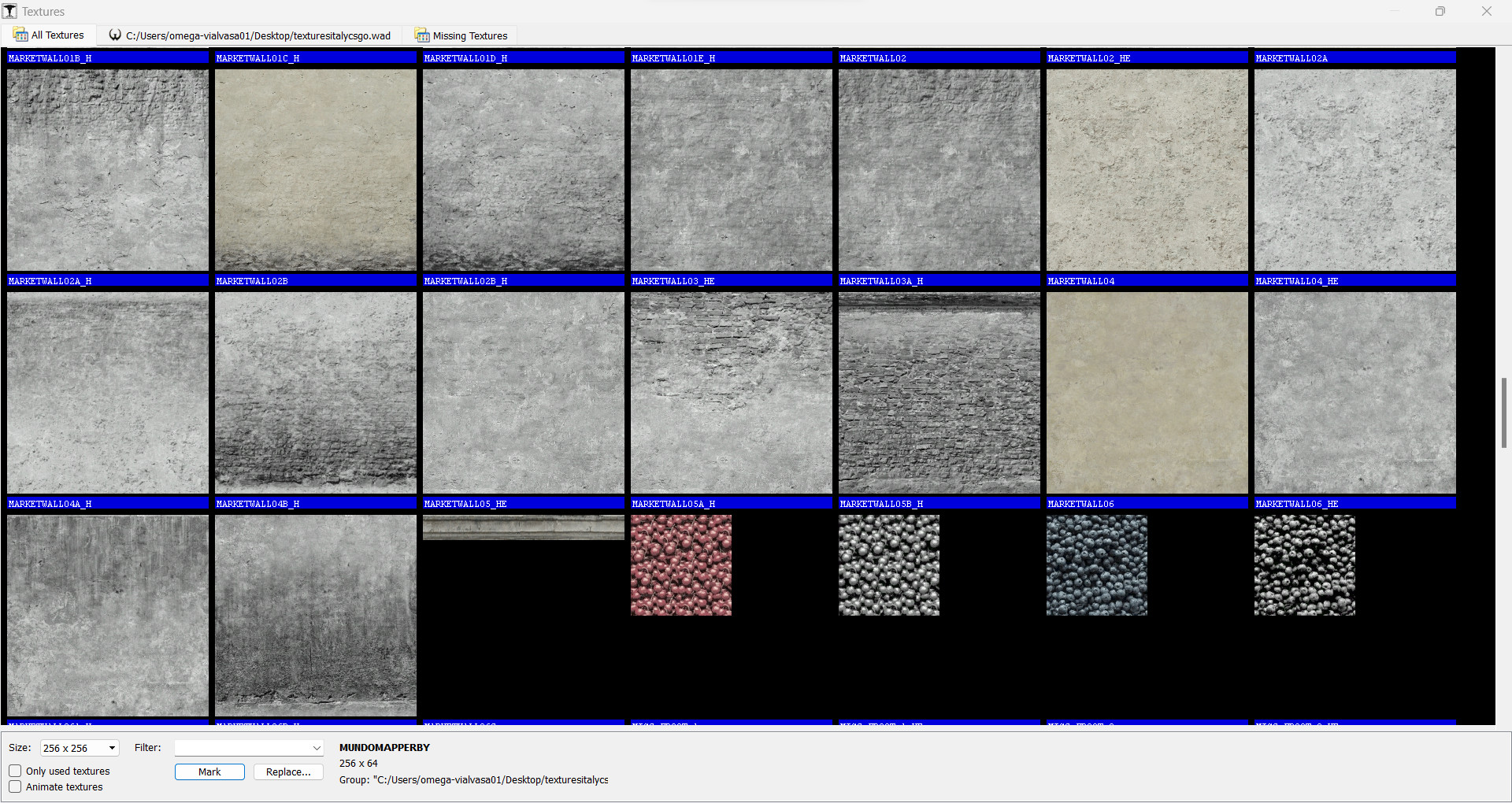Click the Mark button

point(209,772)
